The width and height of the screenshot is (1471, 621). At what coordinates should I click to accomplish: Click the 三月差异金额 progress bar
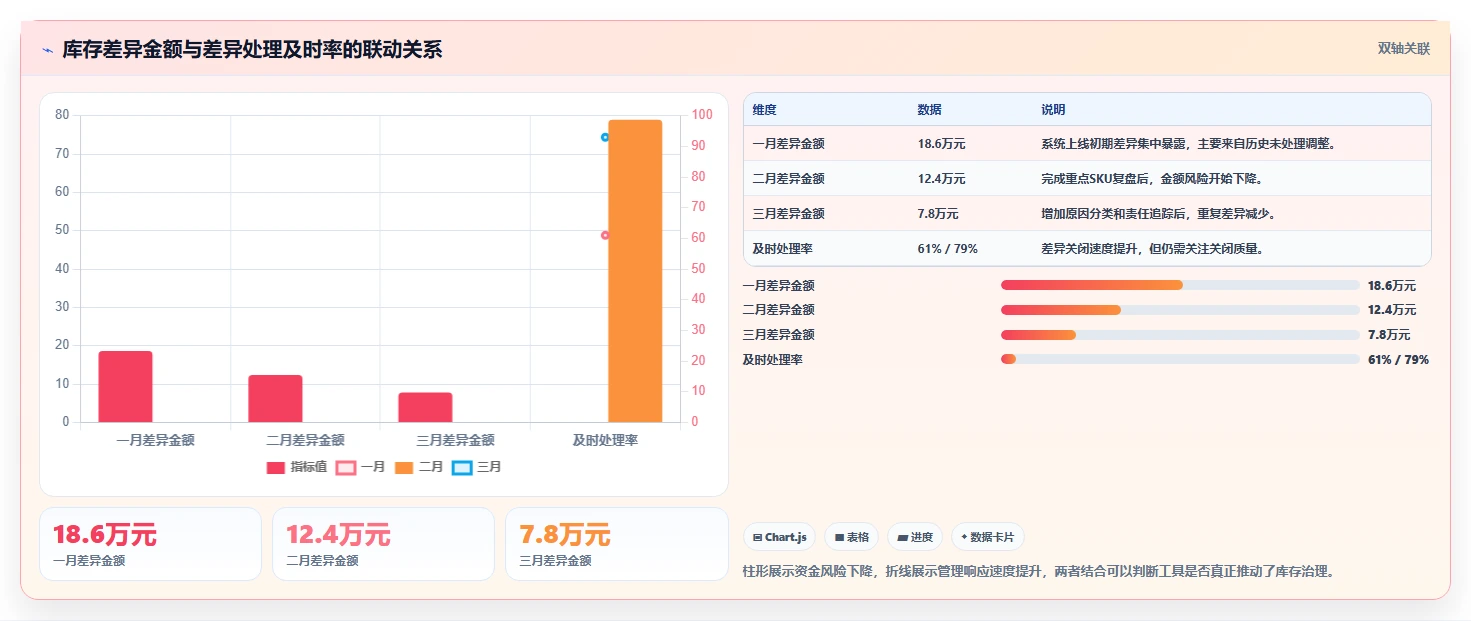(x=1180, y=335)
